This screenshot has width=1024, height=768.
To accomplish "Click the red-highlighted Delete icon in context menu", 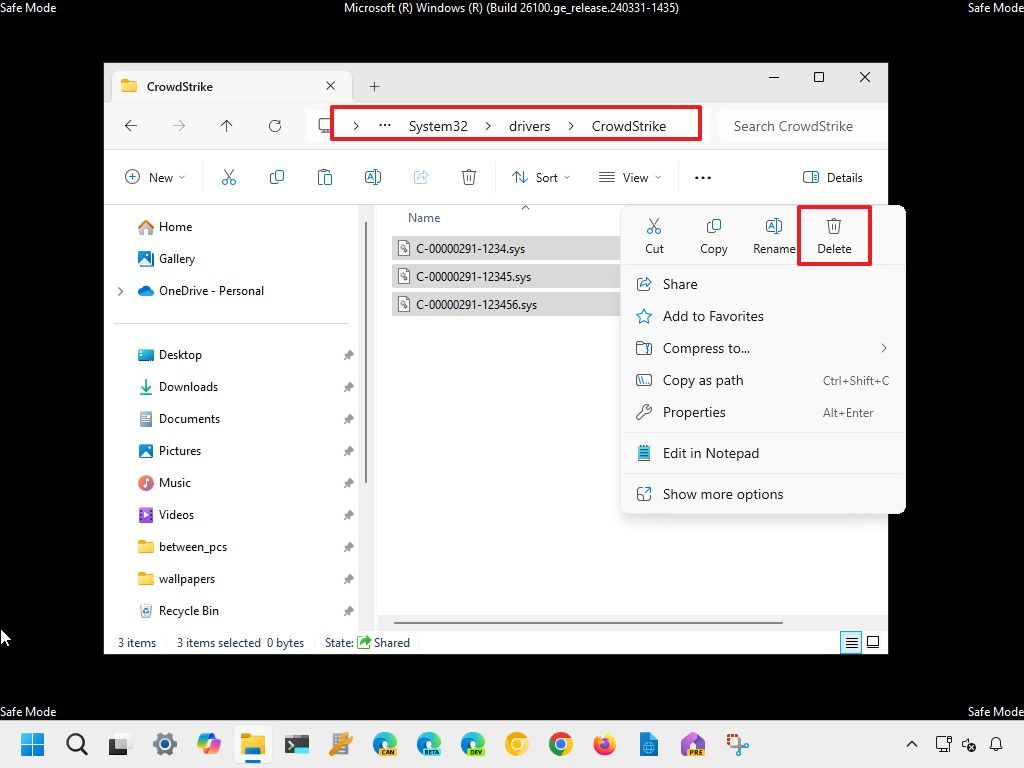I will (x=833, y=235).
